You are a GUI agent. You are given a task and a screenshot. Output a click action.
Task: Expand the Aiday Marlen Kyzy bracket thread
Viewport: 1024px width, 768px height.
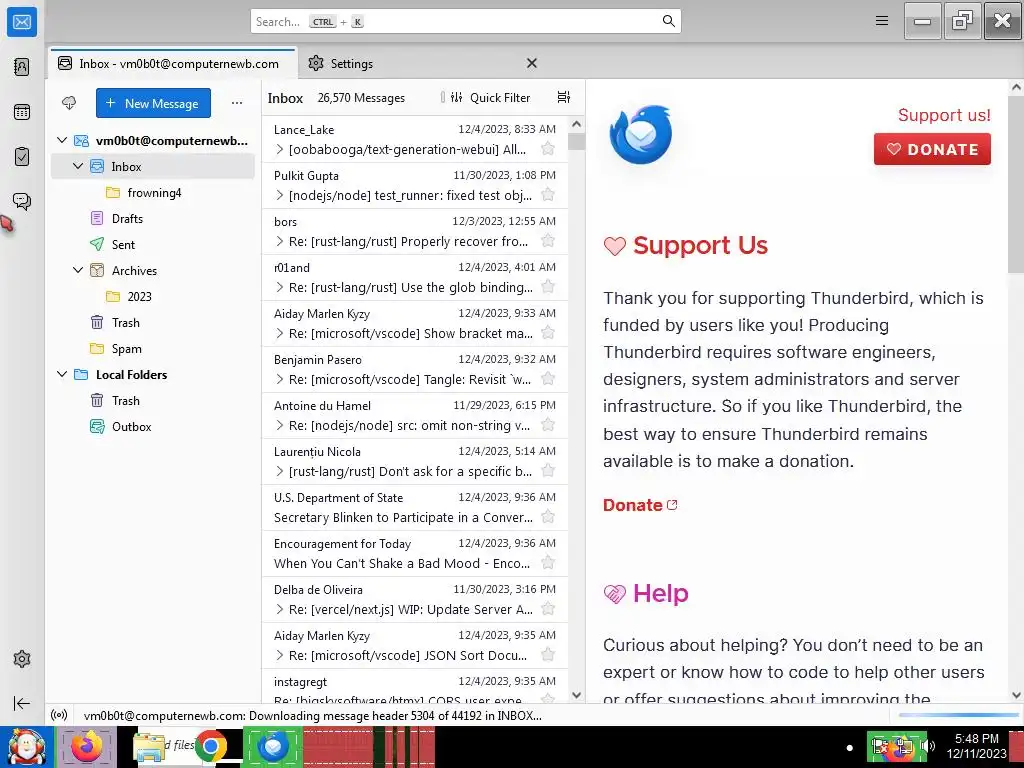coord(280,333)
